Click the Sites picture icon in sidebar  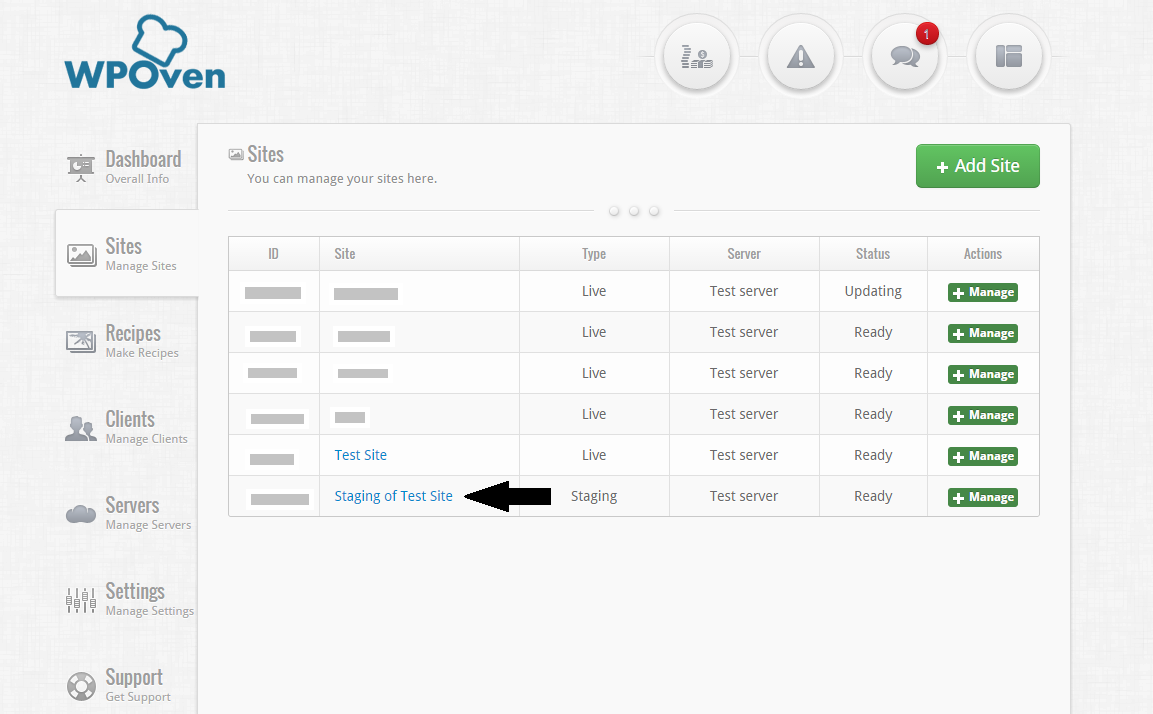pyautogui.click(x=80, y=253)
